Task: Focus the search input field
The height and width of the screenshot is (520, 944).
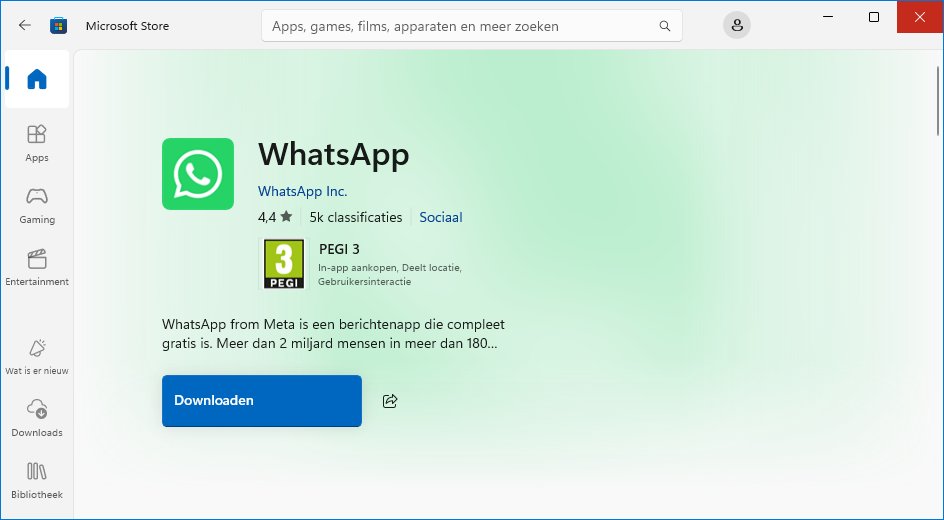Action: coord(471,26)
